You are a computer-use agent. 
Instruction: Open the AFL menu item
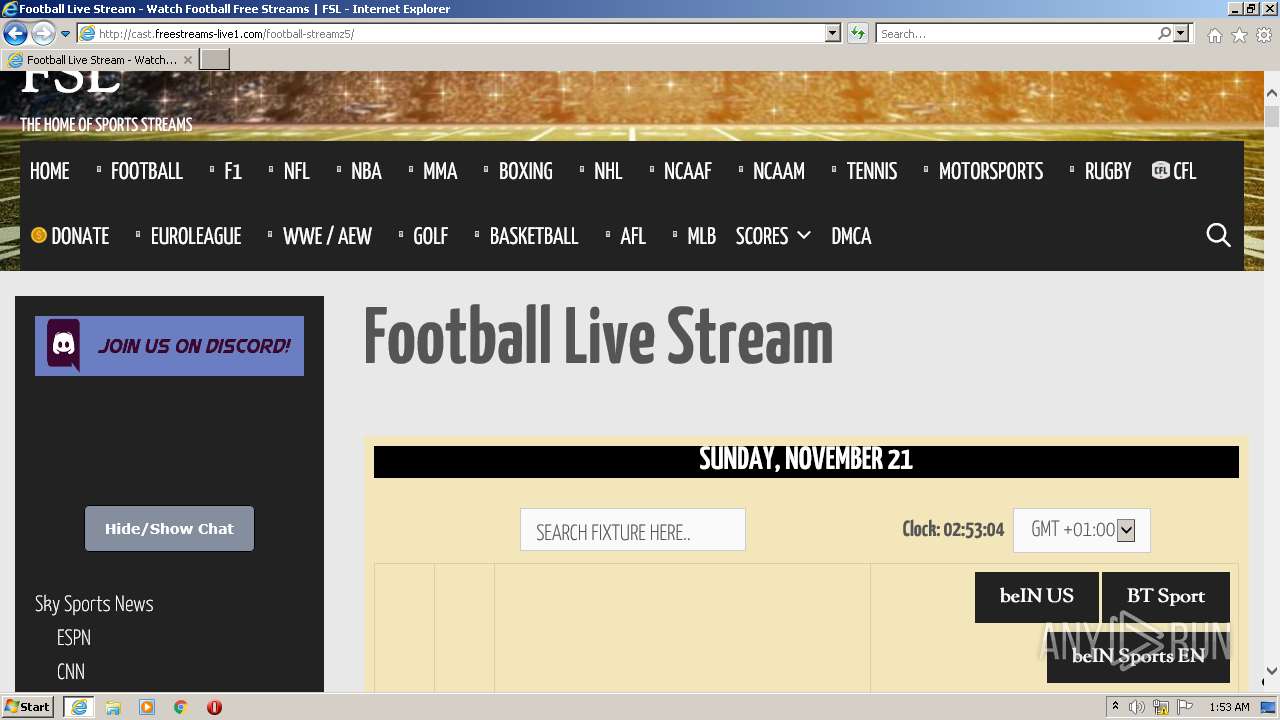pos(633,236)
